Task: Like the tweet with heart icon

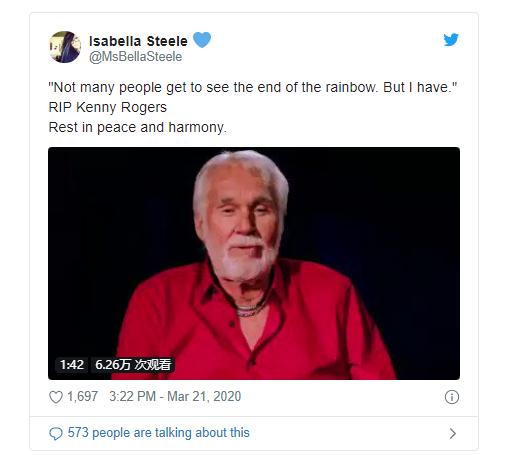Action: tap(56, 397)
